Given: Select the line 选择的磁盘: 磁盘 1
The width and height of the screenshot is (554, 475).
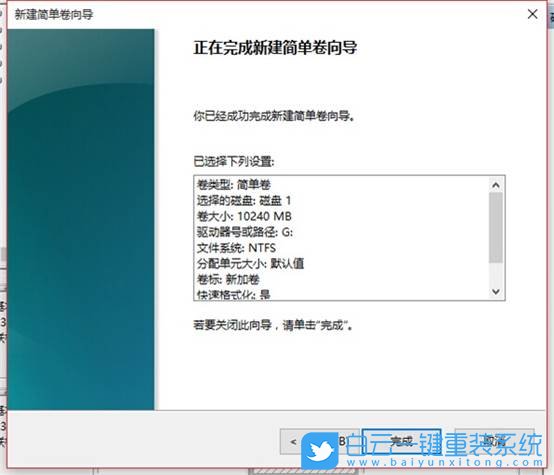Looking at the screenshot, I should [x=244, y=200].
